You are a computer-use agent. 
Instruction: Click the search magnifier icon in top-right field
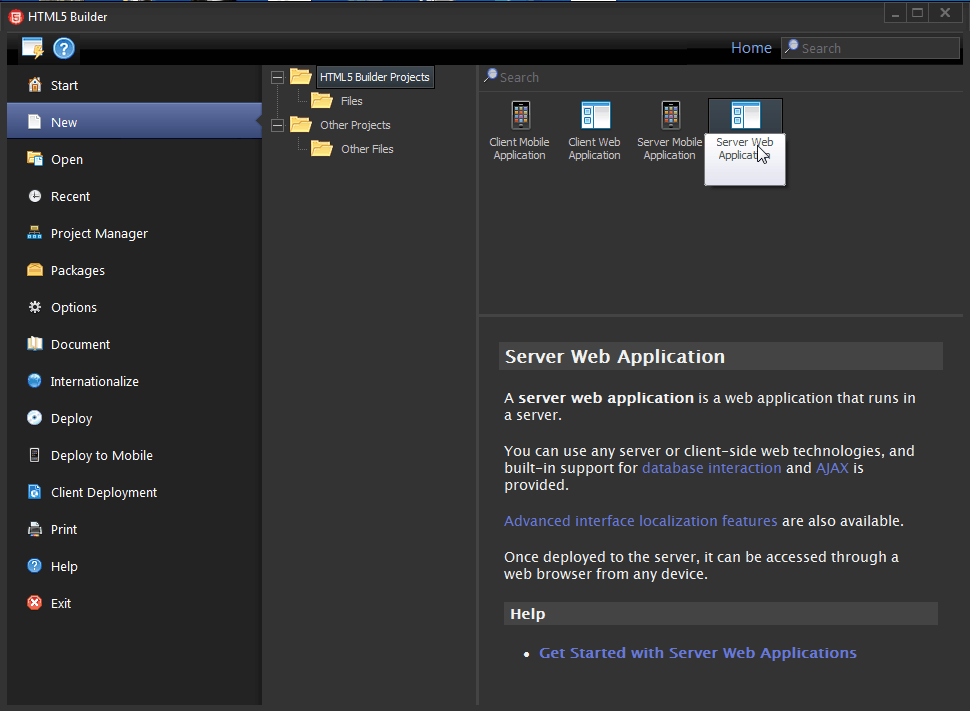pos(791,47)
